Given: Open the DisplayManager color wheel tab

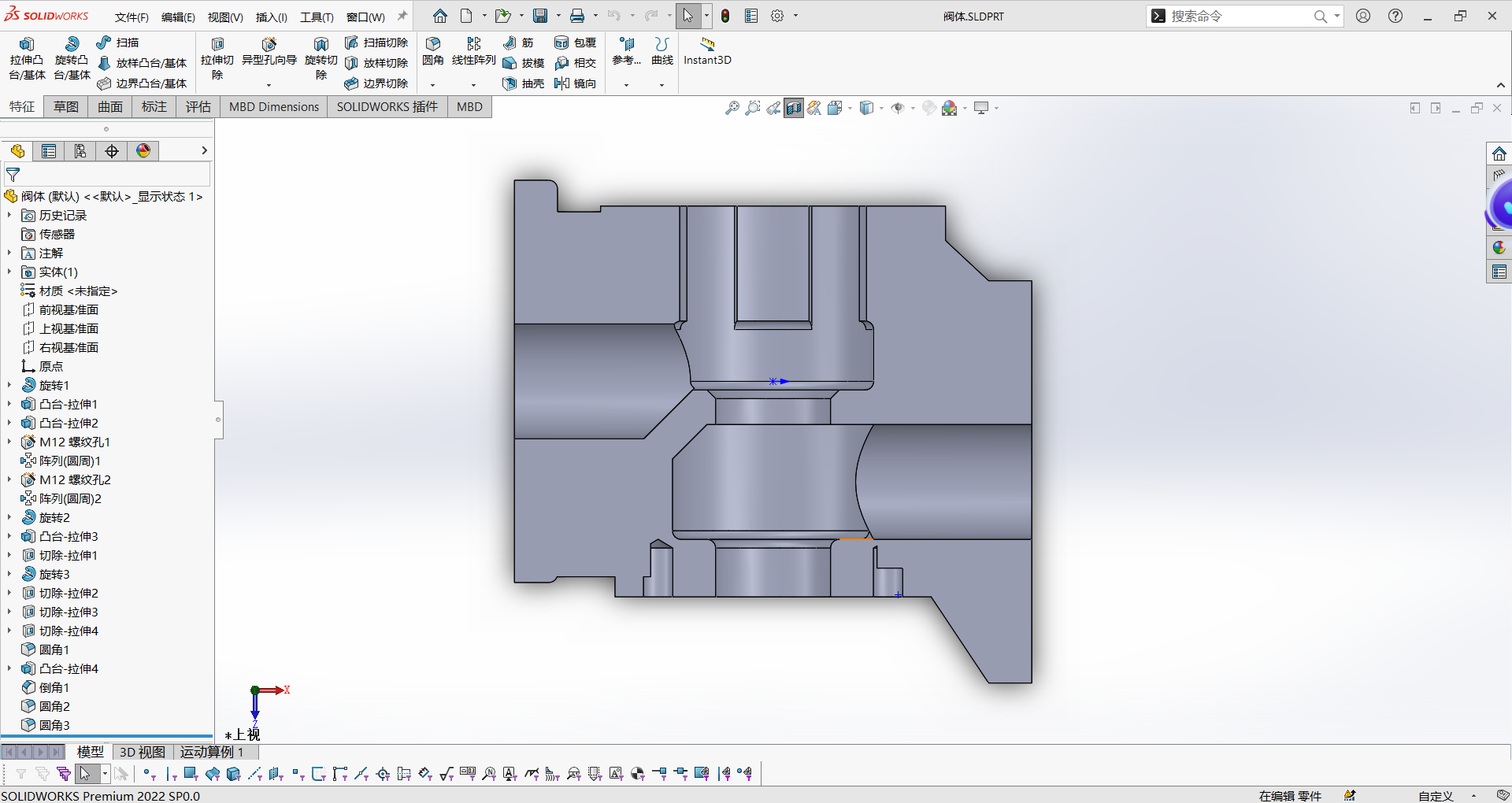Looking at the screenshot, I should [x=143, y=151].
